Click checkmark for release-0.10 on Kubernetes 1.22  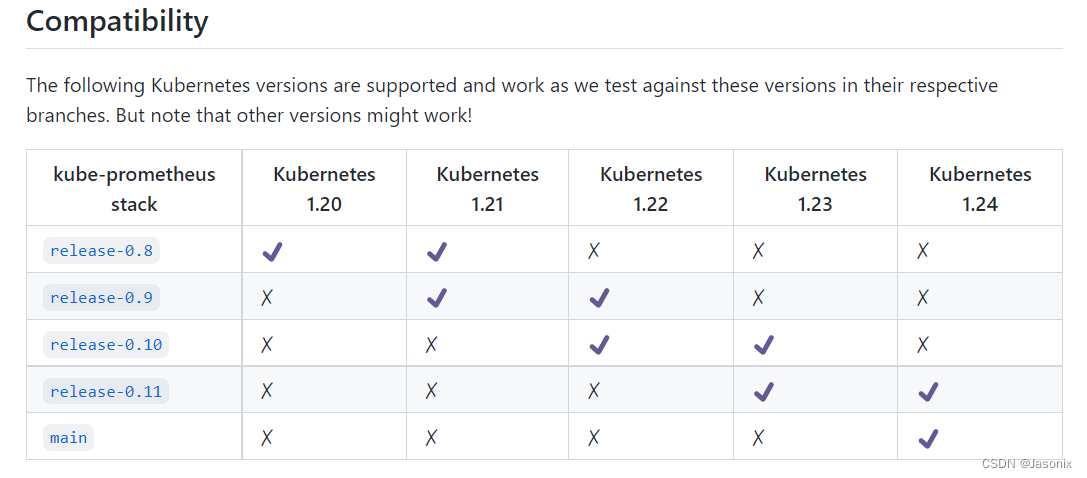tap(600, 345)
